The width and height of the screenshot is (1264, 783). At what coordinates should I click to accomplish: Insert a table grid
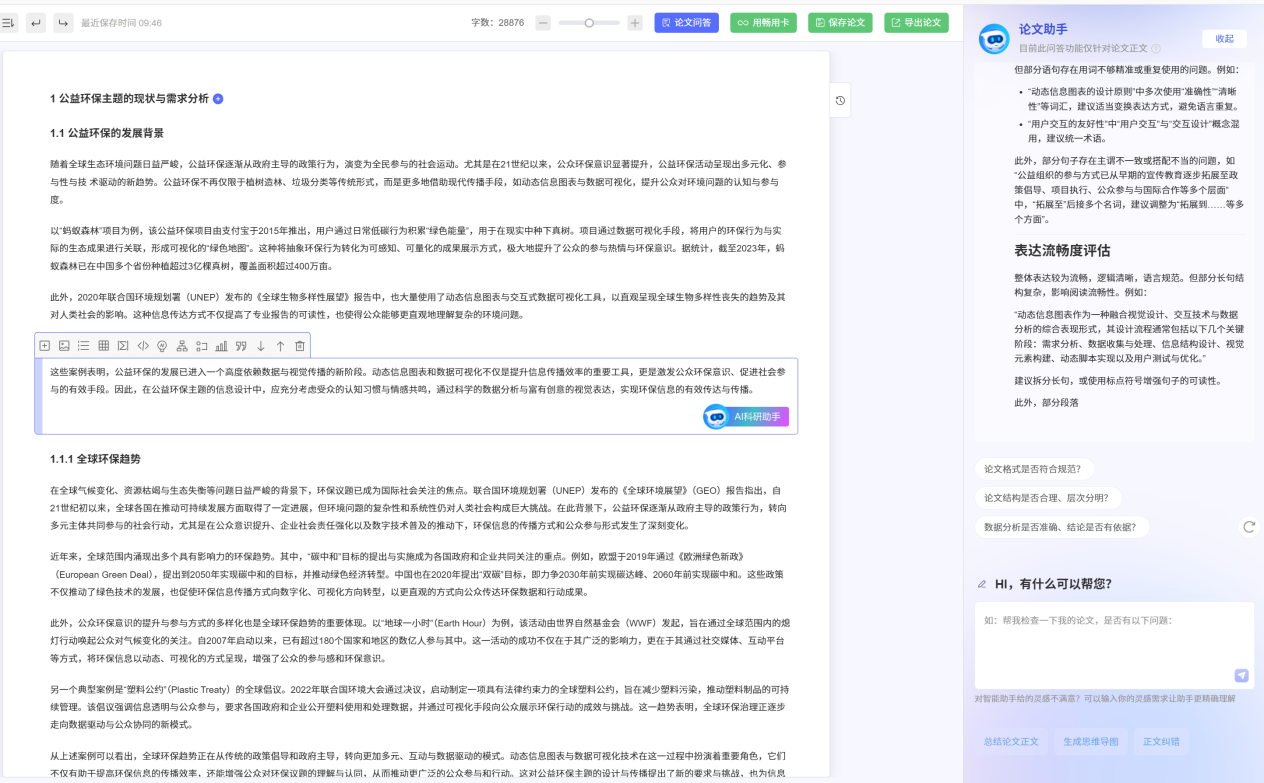(103, 346)
